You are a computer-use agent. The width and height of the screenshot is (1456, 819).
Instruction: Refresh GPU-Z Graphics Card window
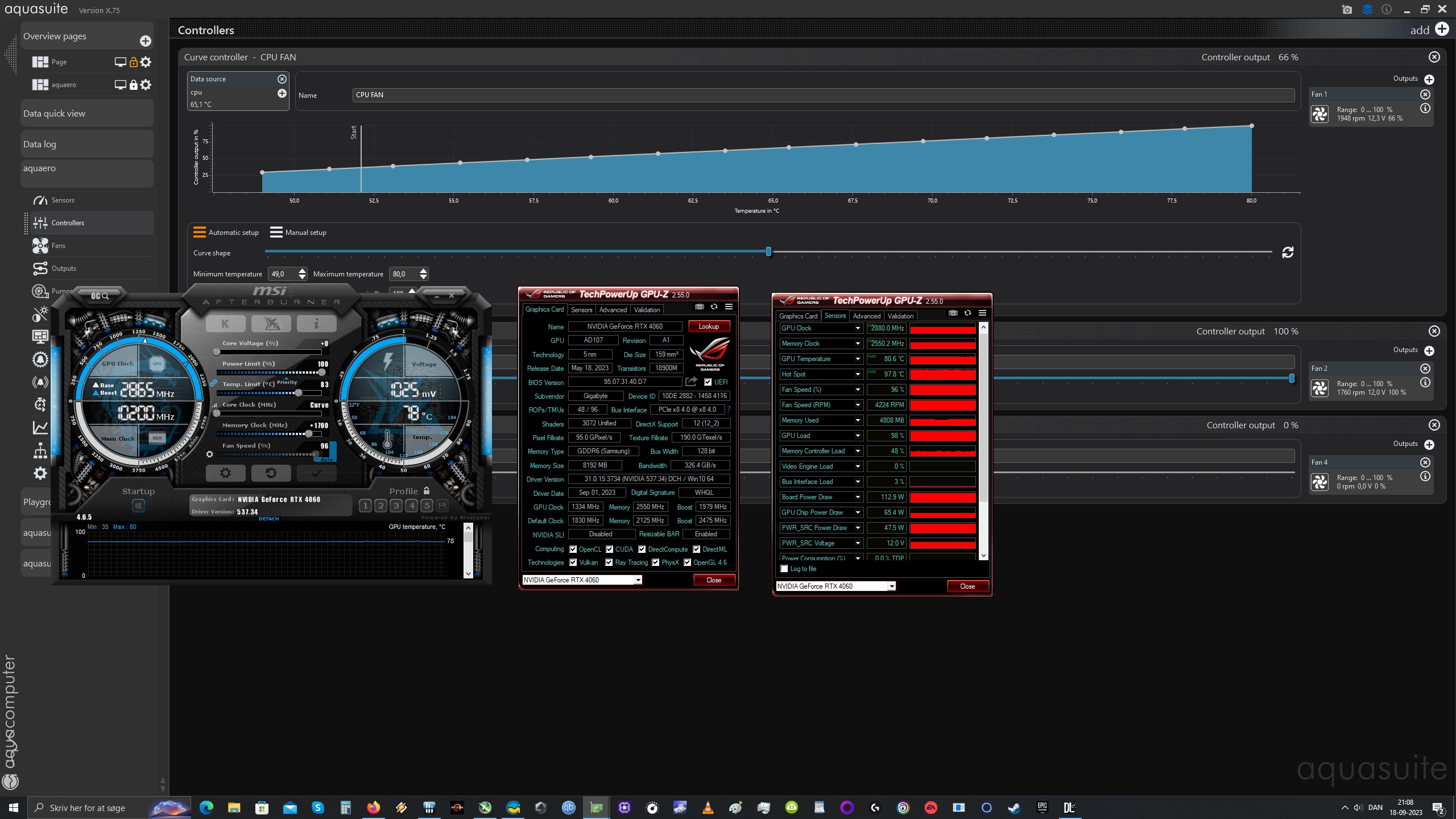pos(714,307)
